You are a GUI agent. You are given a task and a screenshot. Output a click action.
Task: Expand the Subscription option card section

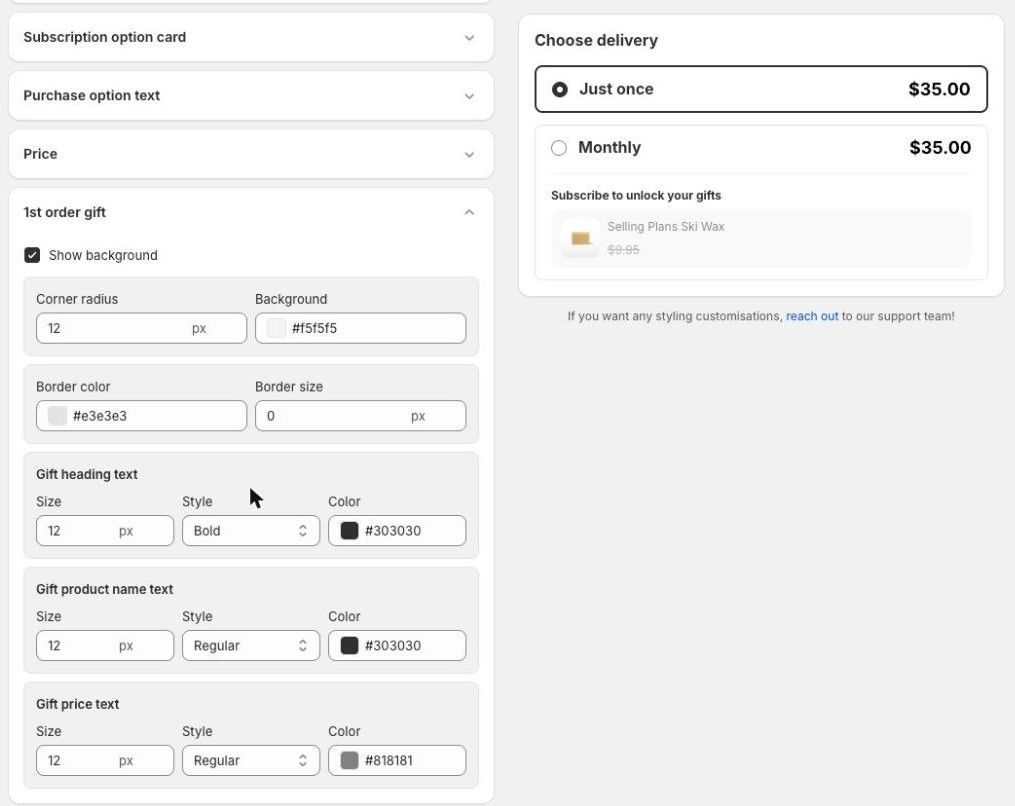pyautogui.click(x=251, y=38)
